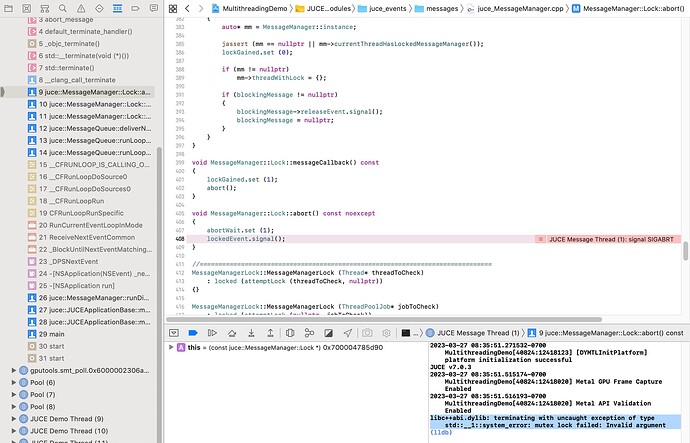Viewport: 690px width, 443px height.
Task: Click the SIGABRT error annotation
Action: click(x=608, y=239)
